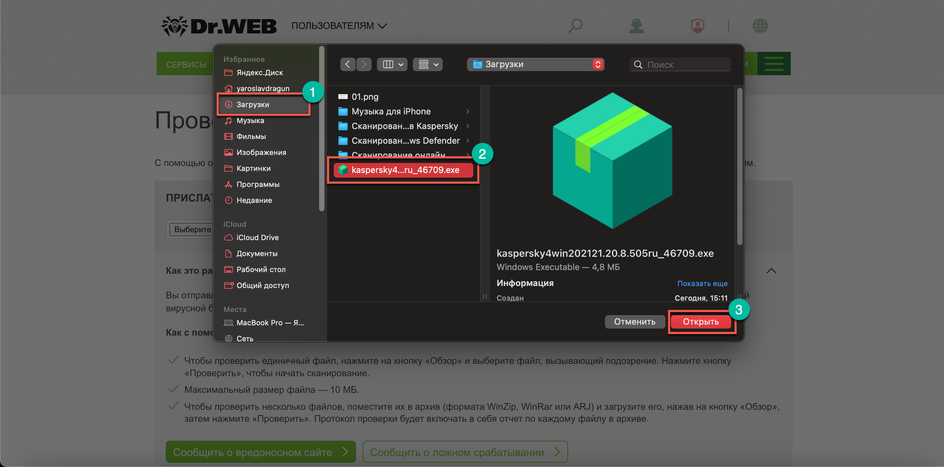Select kaspersky4...ru_46709.exe file
This screenshot has width=944, height=467.
point(405,170)
